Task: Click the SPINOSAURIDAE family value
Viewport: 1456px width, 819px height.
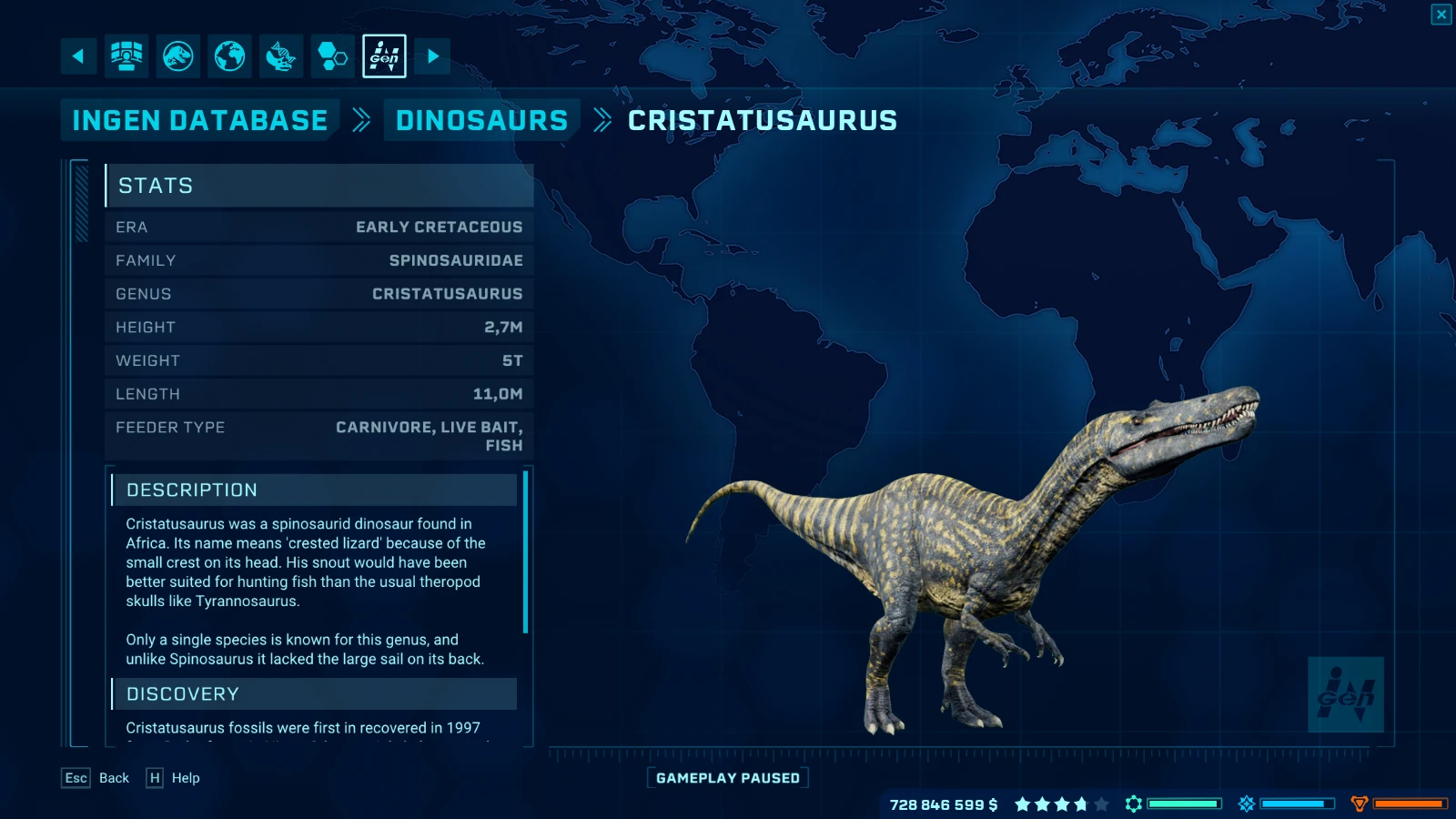Action: tap(456, 261)
